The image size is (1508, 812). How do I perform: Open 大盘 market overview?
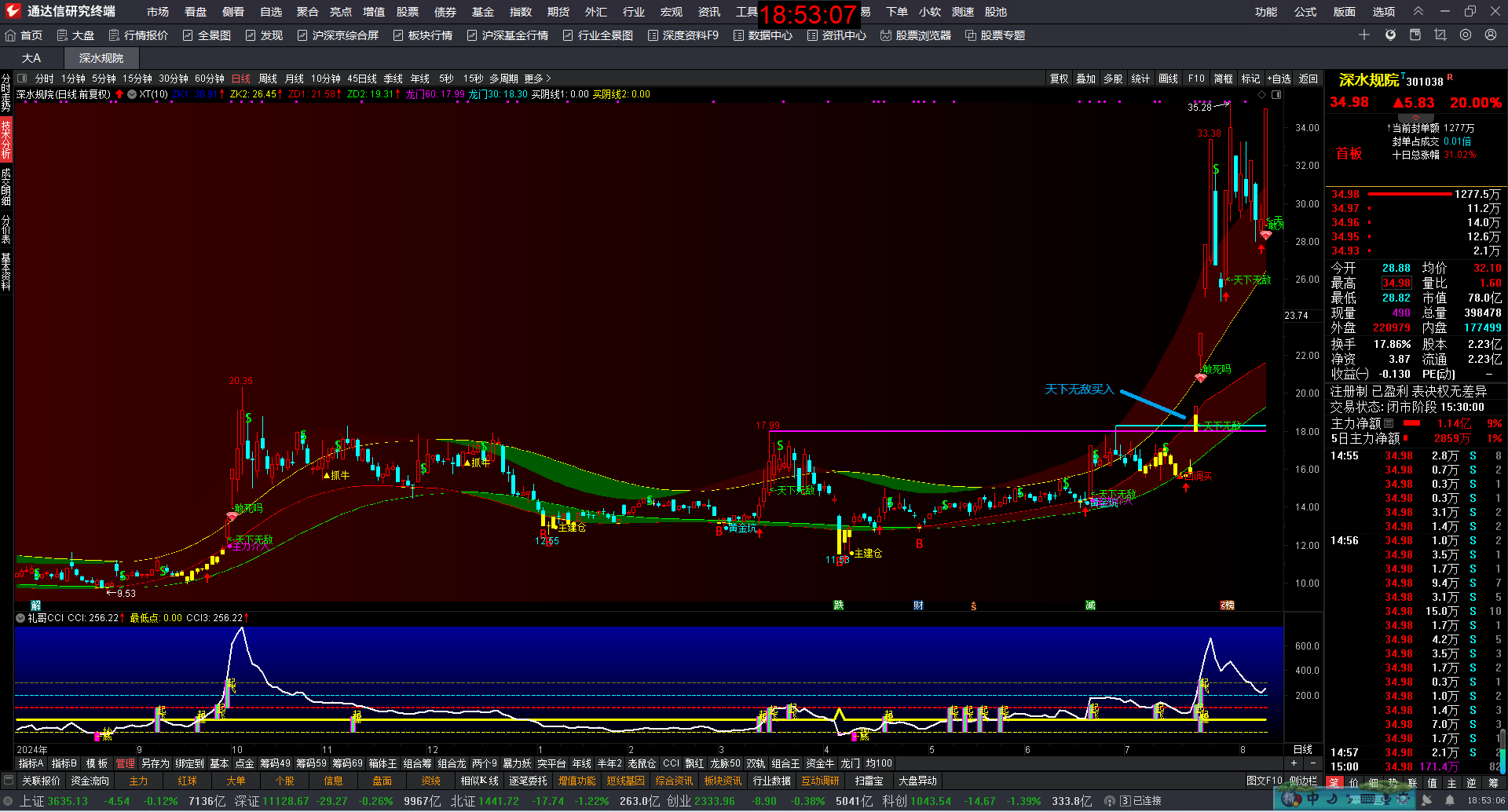pos(75,35)
